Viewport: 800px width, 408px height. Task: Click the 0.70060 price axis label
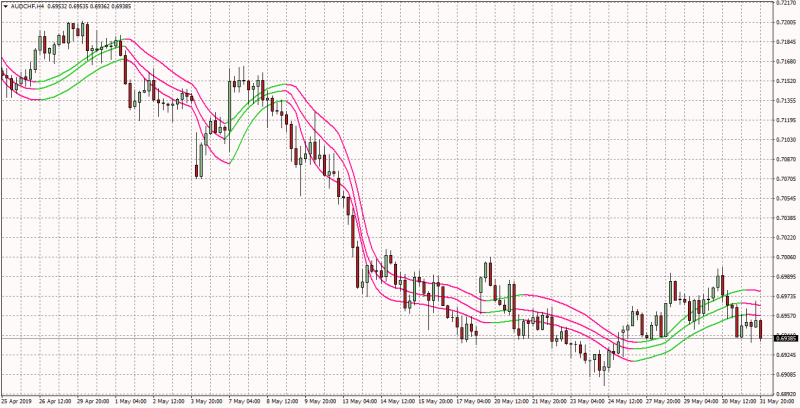(x=786, y=258)
